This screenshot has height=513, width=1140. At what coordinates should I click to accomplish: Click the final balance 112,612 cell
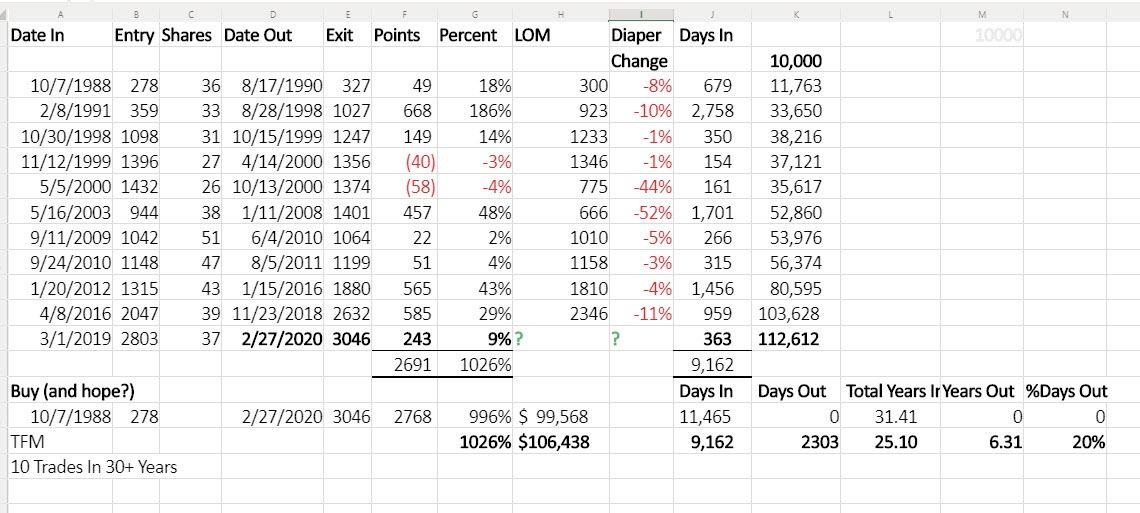pos(789,339)
